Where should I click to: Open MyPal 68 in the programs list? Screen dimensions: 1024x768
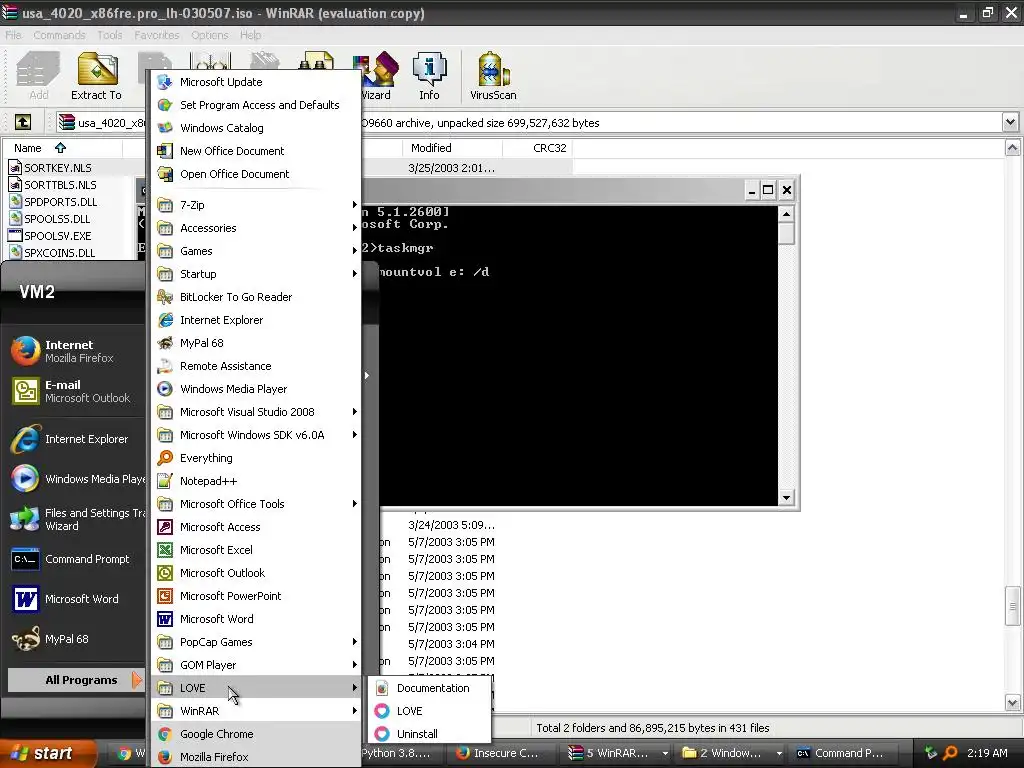(257, 343)
